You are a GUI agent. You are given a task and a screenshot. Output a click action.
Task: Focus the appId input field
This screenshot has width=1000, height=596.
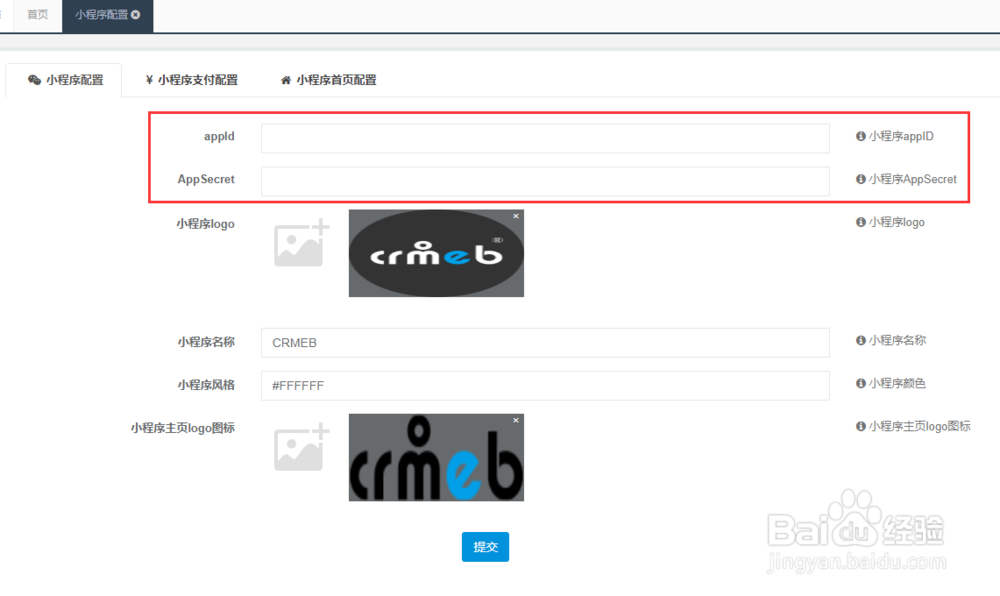click(545, 138)
